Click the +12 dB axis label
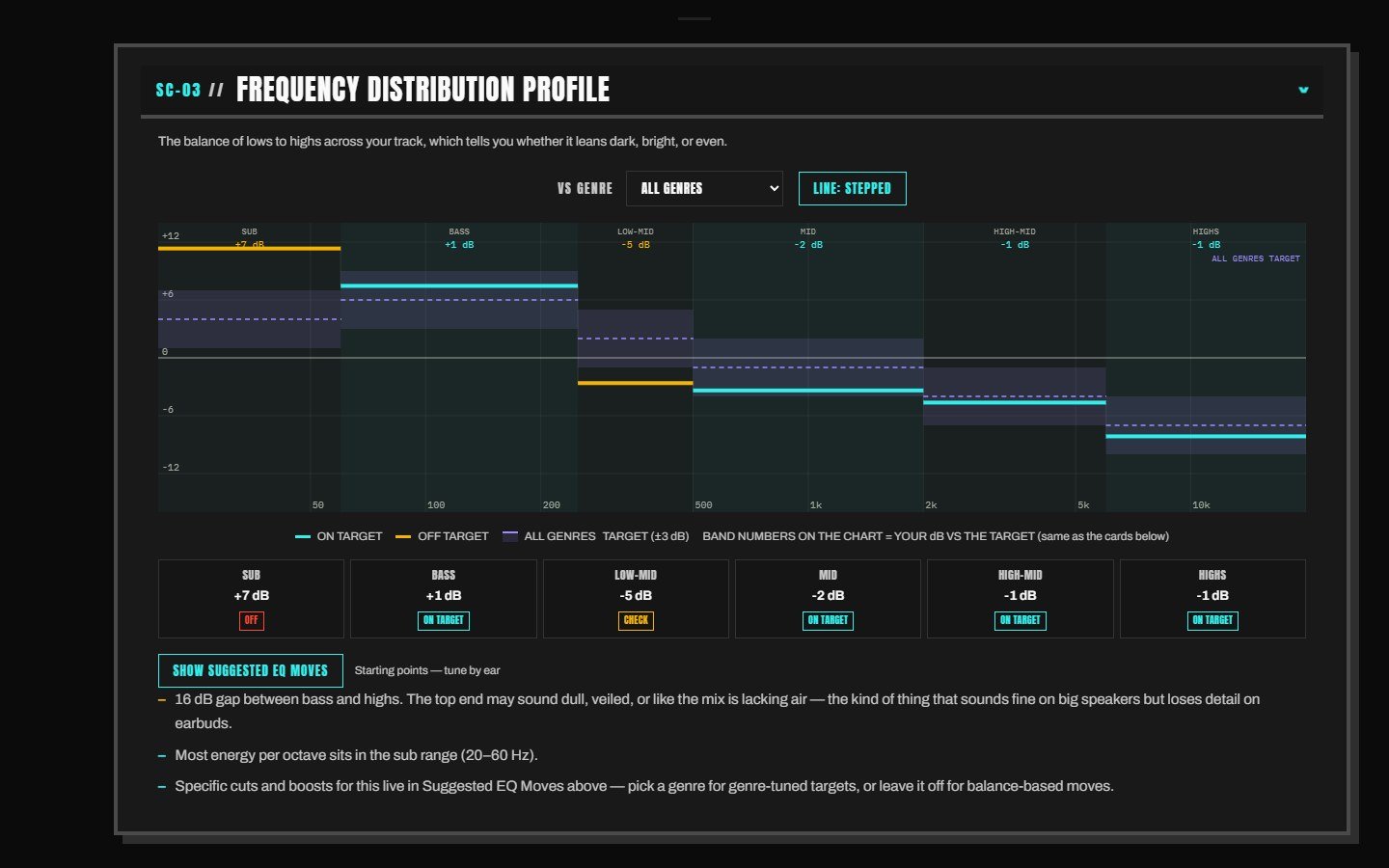 pos(171,236)
